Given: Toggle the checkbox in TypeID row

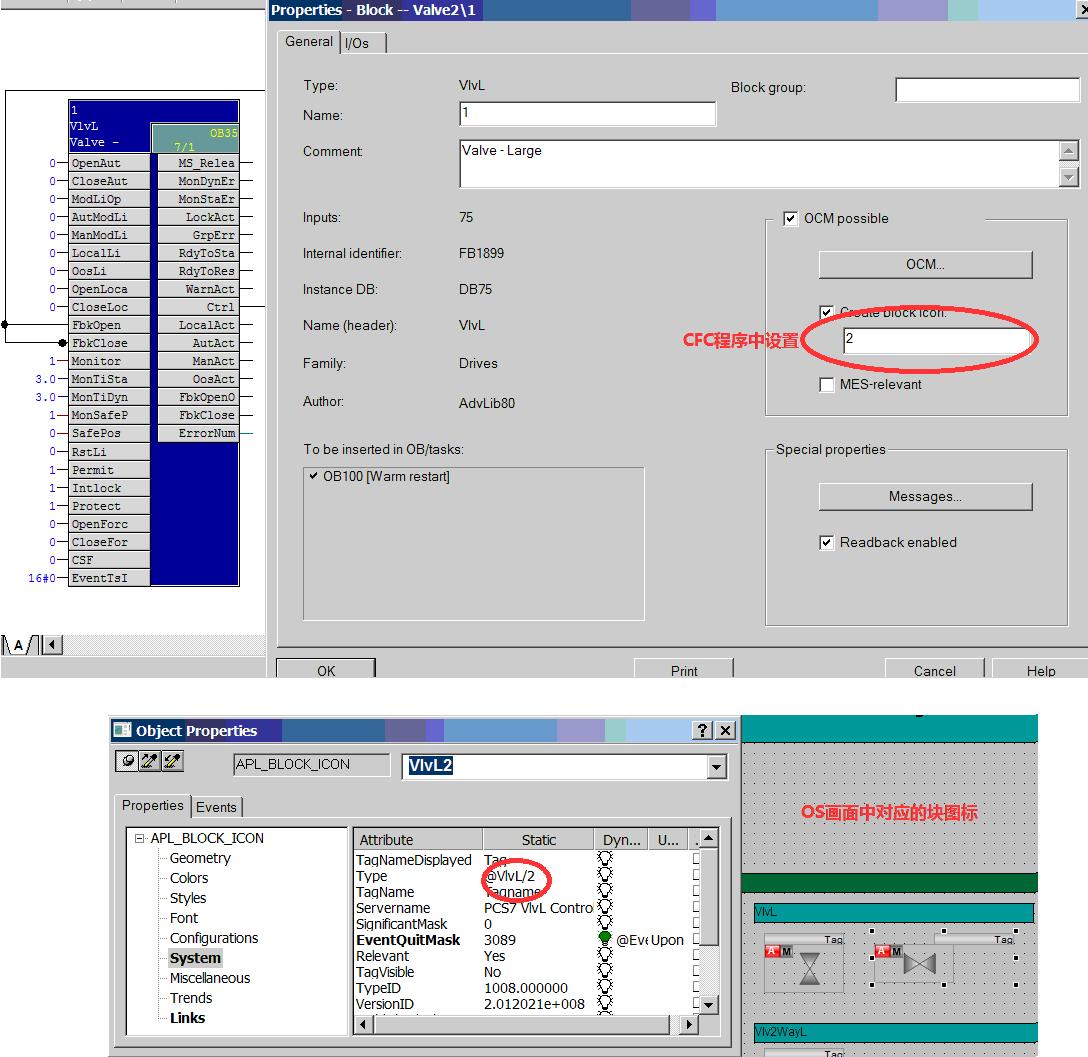Looking at the screenshot, I should click(696, 986).
